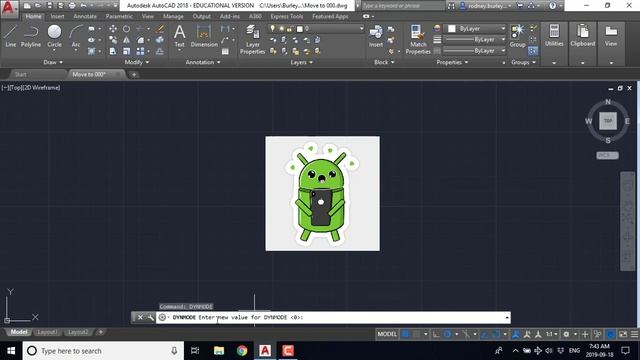This screenshot has width=640, height=360.
Task: Activate the Rotate tool in Modify
Action: click(127, 29)
